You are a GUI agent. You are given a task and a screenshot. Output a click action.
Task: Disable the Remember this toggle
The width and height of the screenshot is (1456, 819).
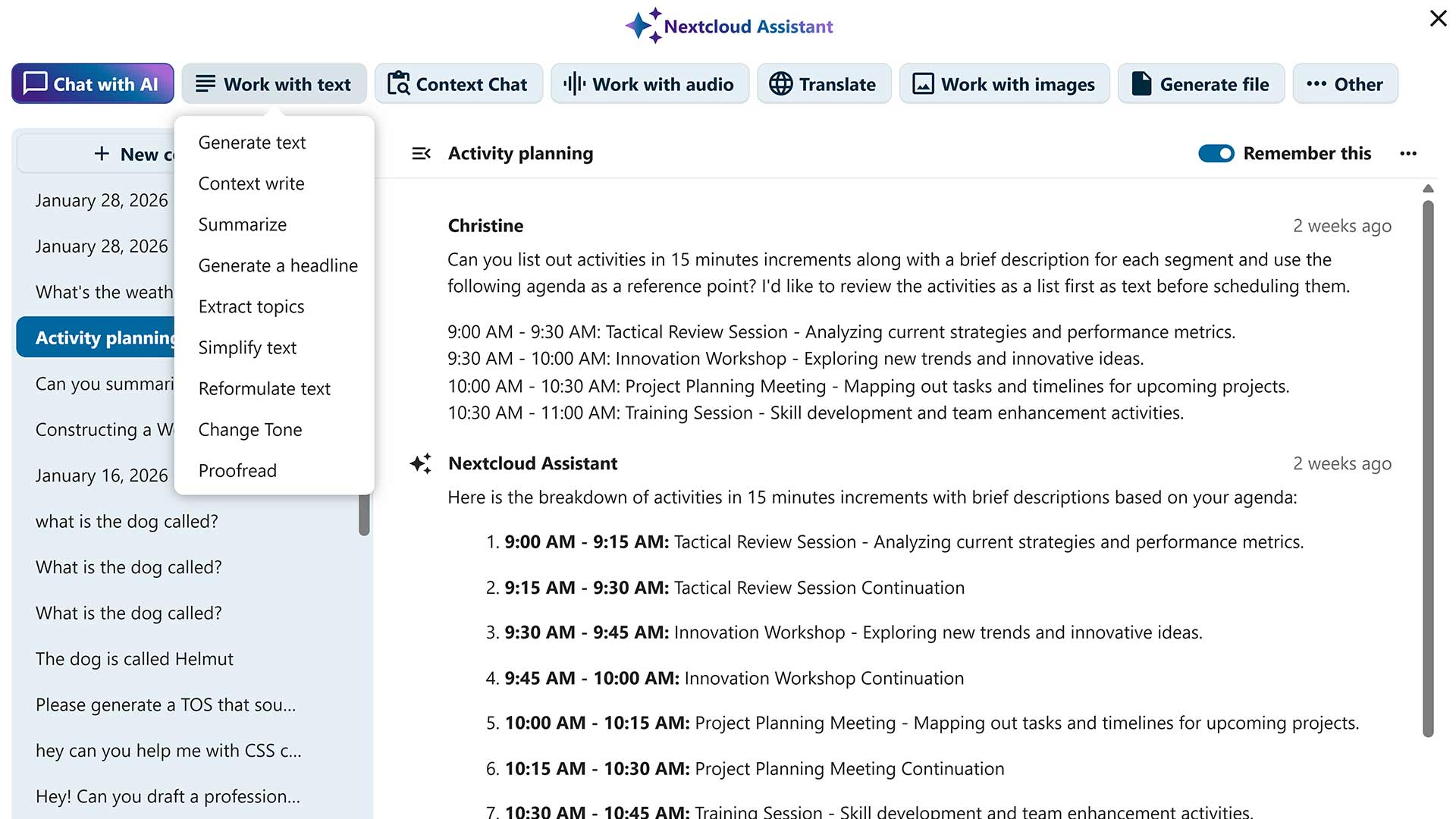[x=1216, y=153]
